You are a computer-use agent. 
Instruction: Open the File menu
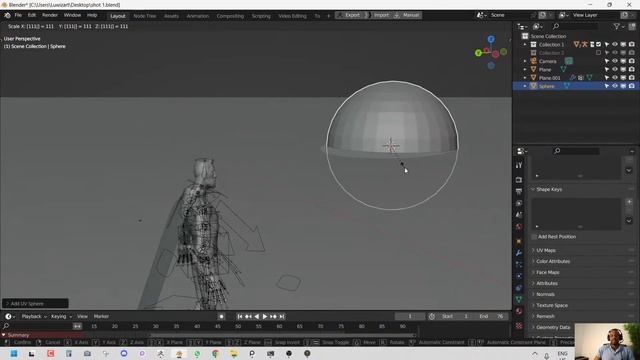(x=18, y=16)
